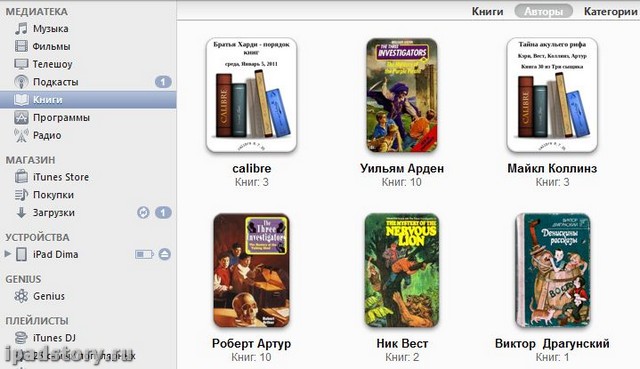The height and width of the screenshot is (369, 640).
Task: Select the iPad Dima device label
Action: pos(56,254)
